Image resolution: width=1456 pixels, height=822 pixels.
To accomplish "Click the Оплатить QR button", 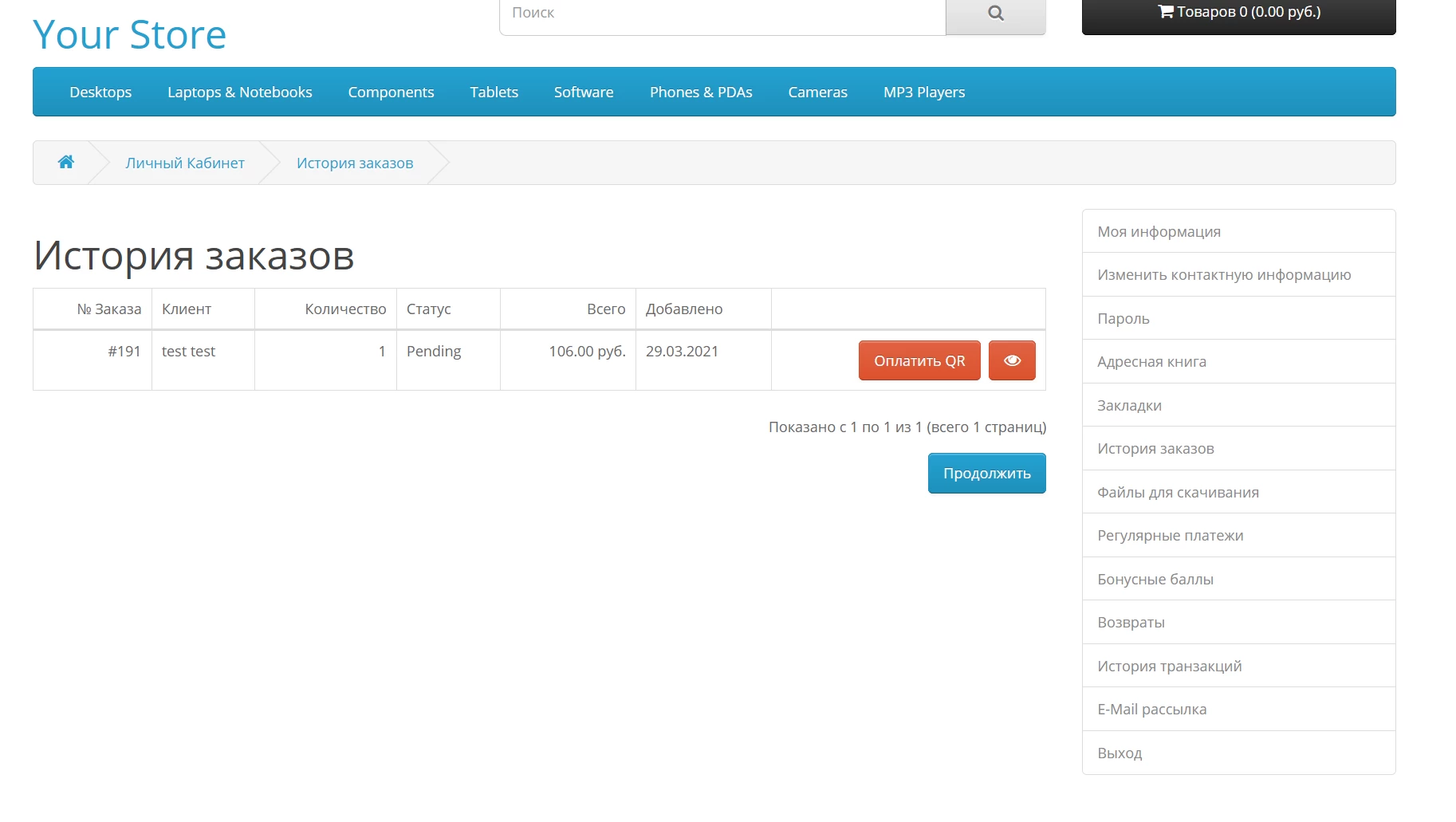I will (x=919, y=360).
